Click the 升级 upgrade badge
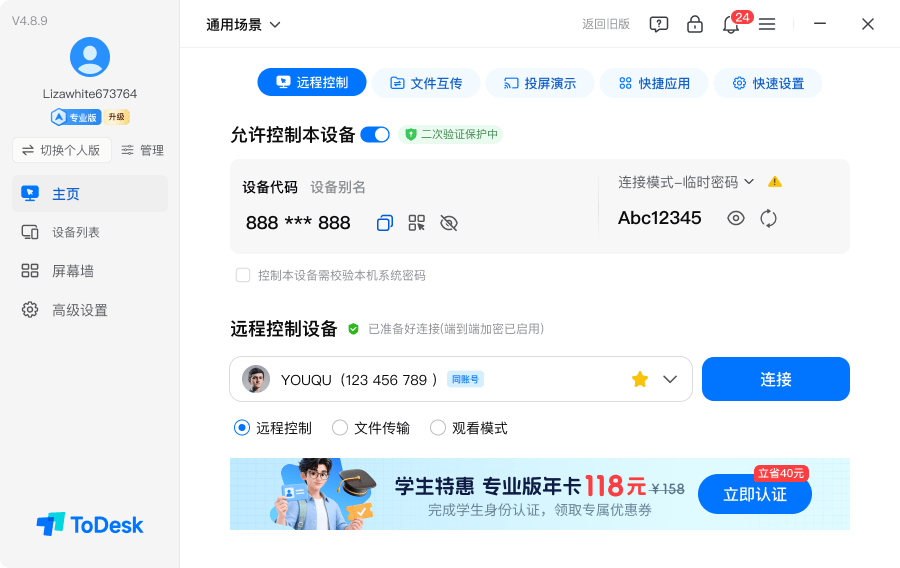The image size is (900, 568). 117,117
